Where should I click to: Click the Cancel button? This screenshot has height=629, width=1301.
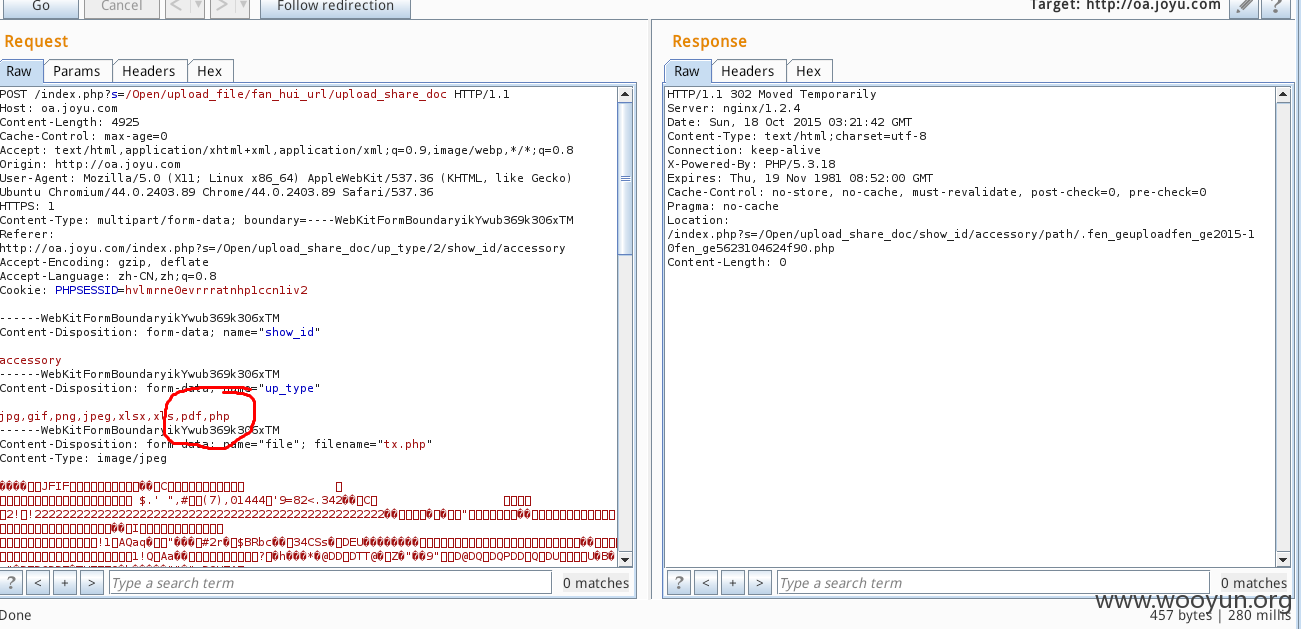pos(121,6)
